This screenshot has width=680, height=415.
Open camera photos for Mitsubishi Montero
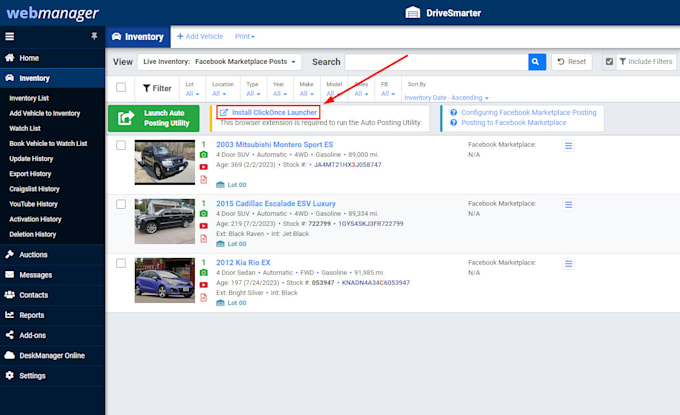(x=203, y=155)
